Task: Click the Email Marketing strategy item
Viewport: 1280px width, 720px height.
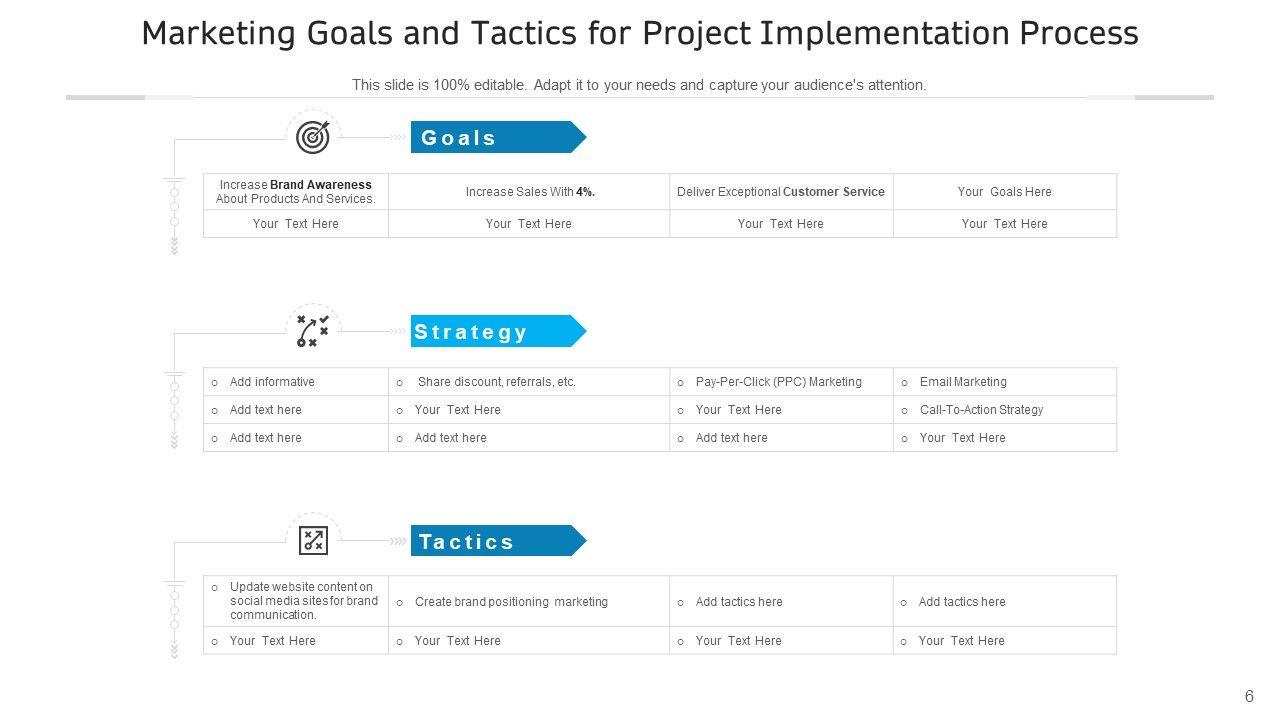Action: click(x=963, y=382)
